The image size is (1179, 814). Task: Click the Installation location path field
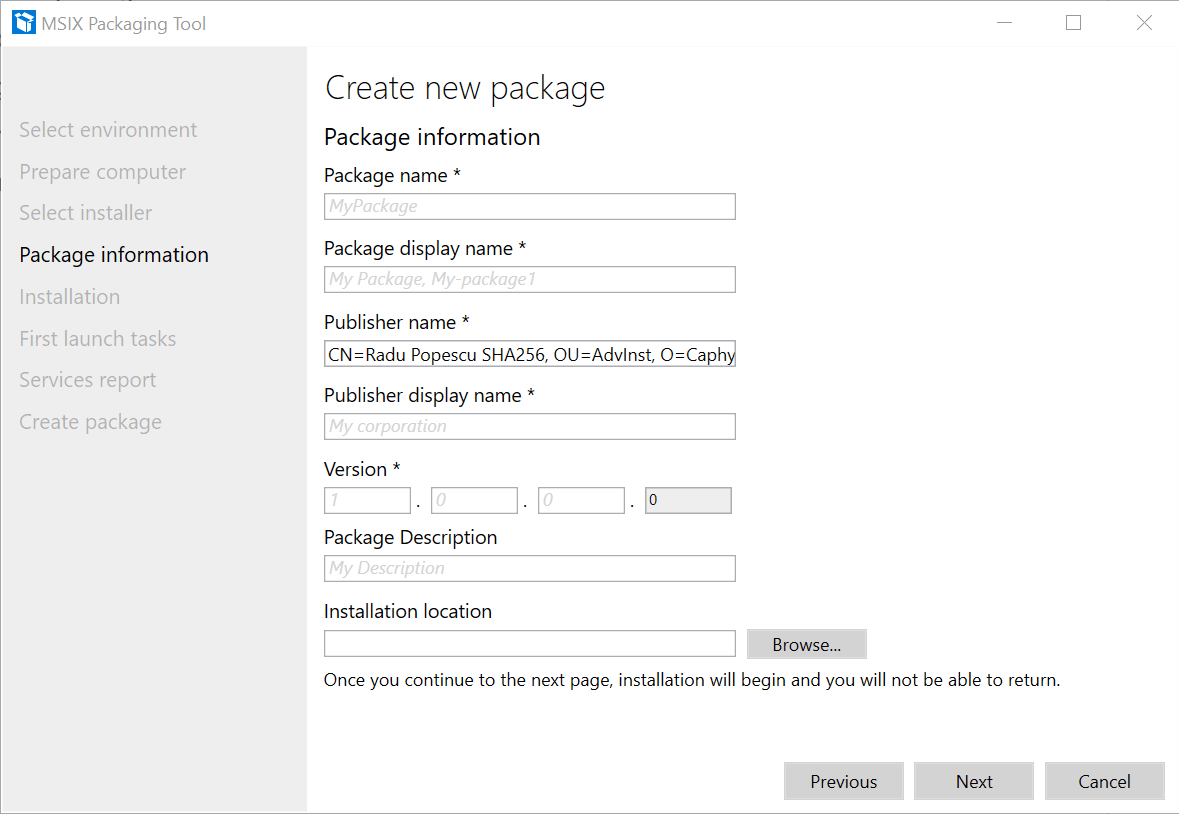tap(529, 644)
